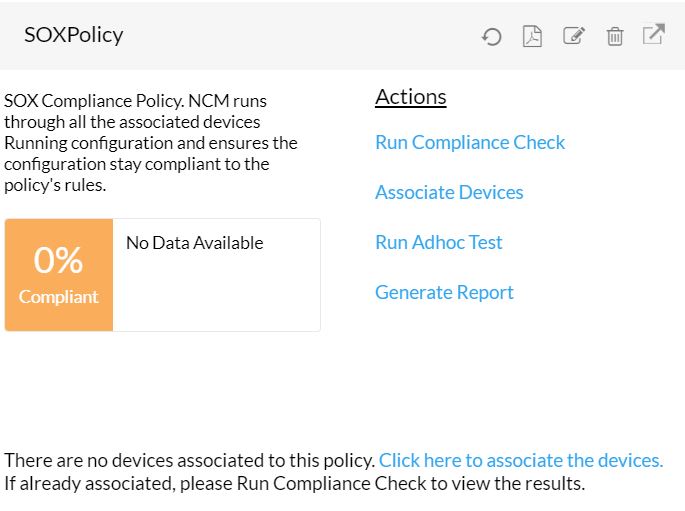This screenshot has width=685, height=511.
Task: Select Associate Devices under Actions
Action: pyautogui.click(x=449, y=192)
